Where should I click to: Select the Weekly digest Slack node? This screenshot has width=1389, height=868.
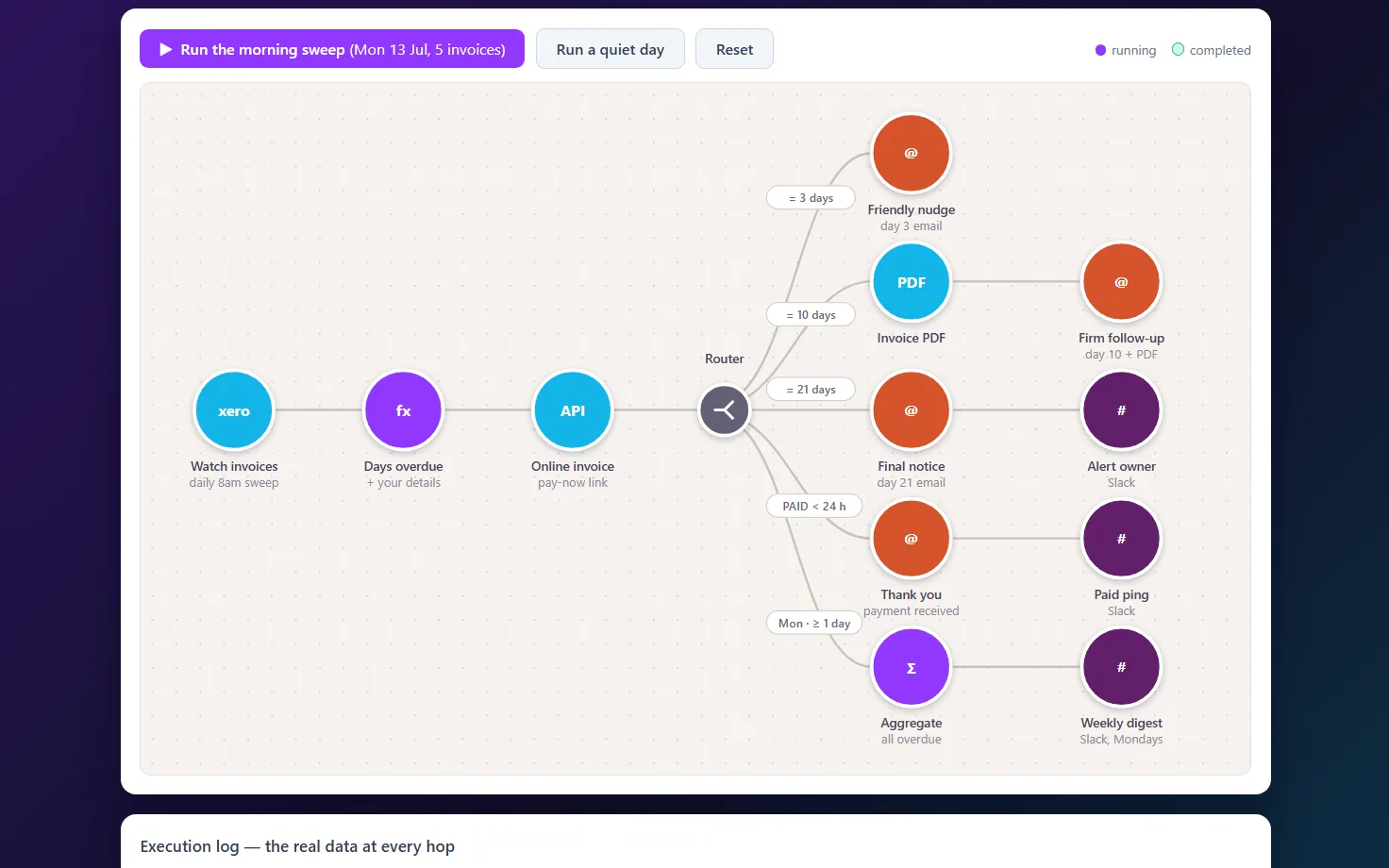[1122, 667]
